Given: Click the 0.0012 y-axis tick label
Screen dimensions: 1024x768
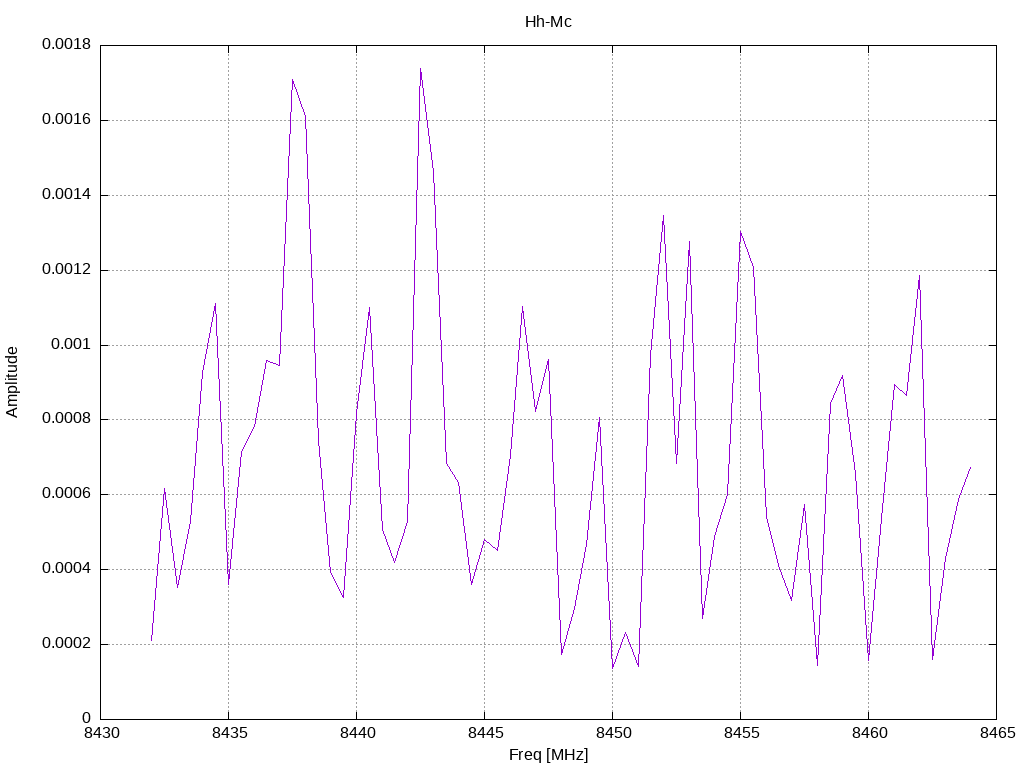Looking at the screenshot, I should (66, 269).
